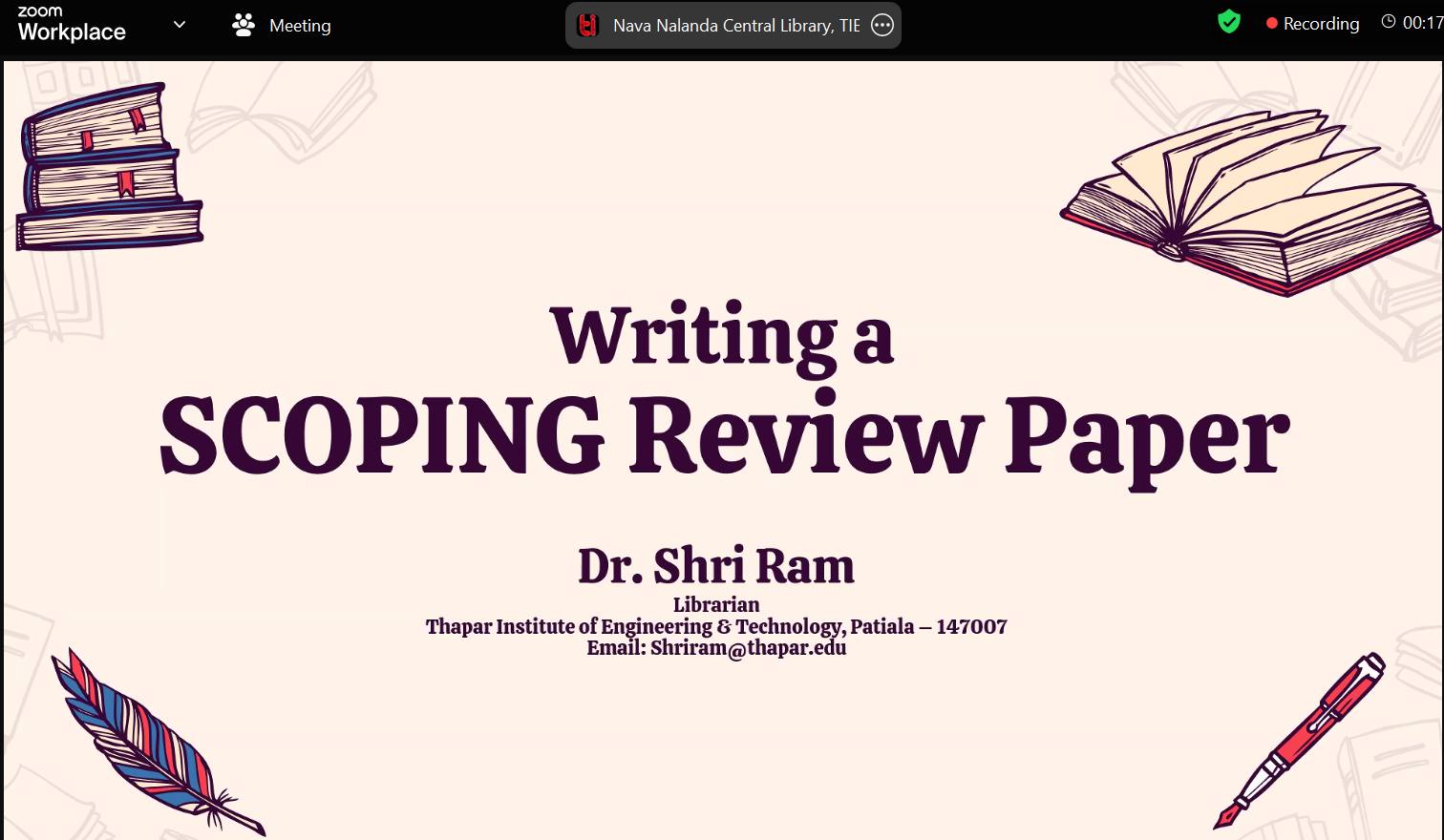Open the ellipsis more options menu
This screenshot has height=840, width=1444.
coord(882,26)
